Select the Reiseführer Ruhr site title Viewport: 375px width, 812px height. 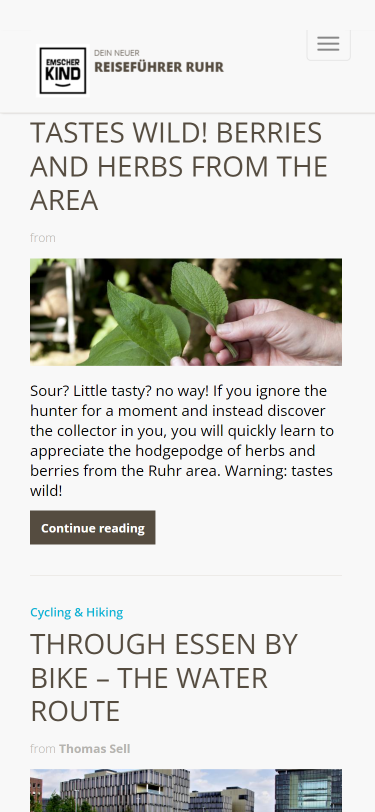coord(159,67)
